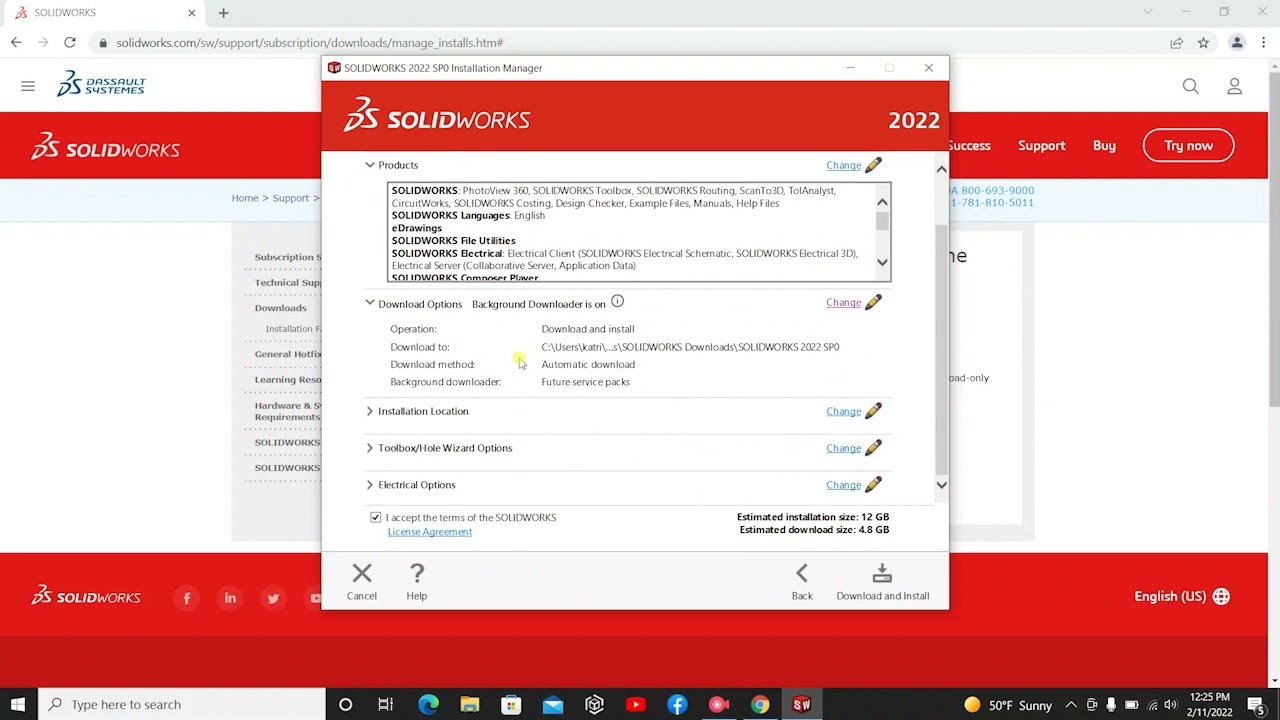Screen dimensions: 1280x720
Task: Change the Installation Location
Action: point(843,411)
